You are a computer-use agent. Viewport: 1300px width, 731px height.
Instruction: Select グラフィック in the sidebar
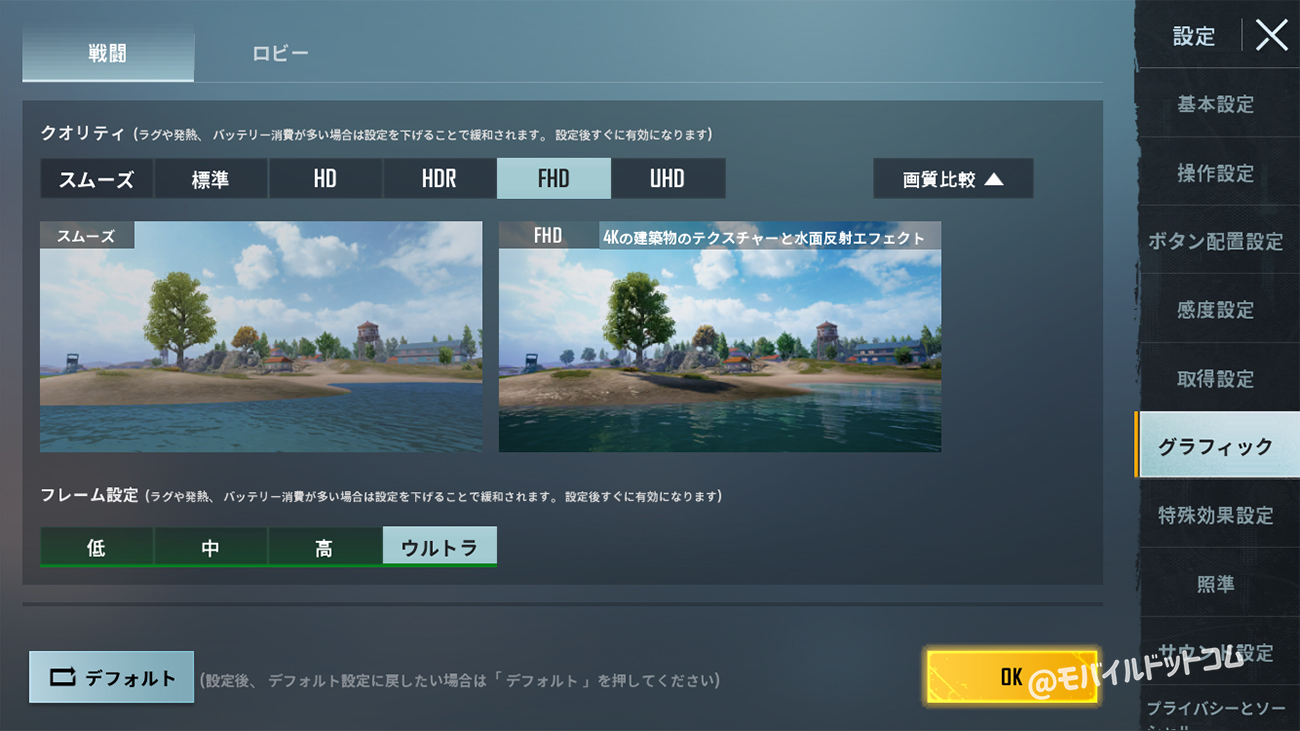1217,446
